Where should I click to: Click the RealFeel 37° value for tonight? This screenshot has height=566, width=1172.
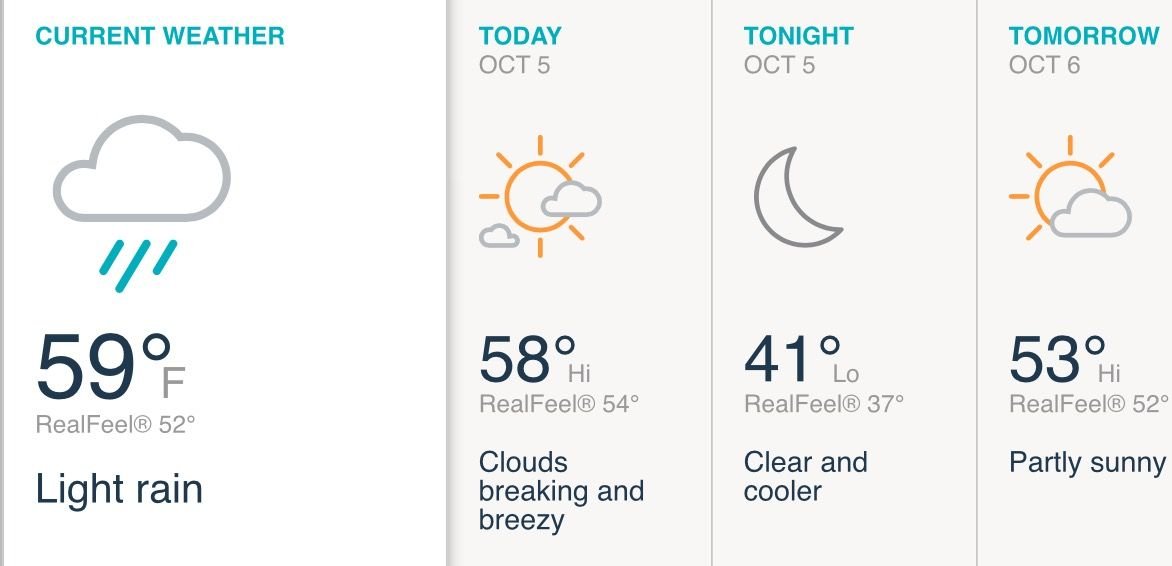coord(824,404)
